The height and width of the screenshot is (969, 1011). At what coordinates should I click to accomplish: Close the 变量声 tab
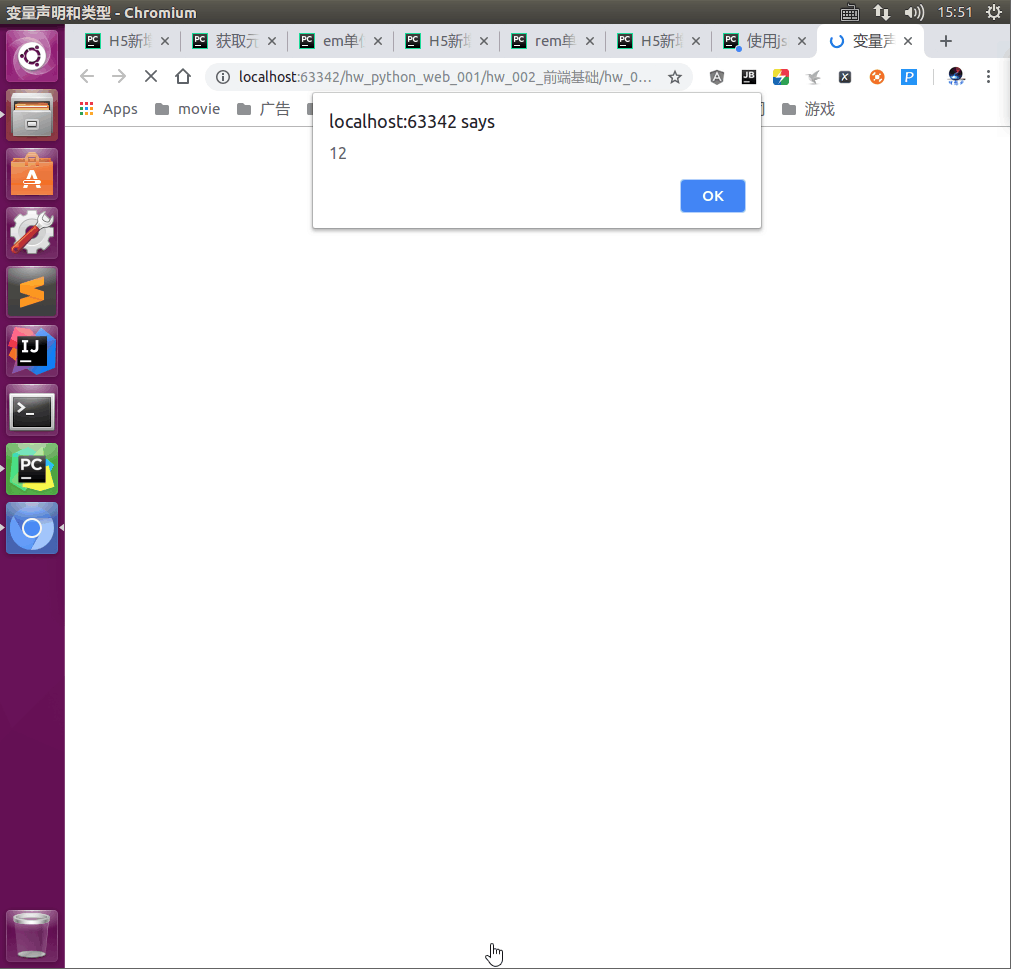point(908,41)
